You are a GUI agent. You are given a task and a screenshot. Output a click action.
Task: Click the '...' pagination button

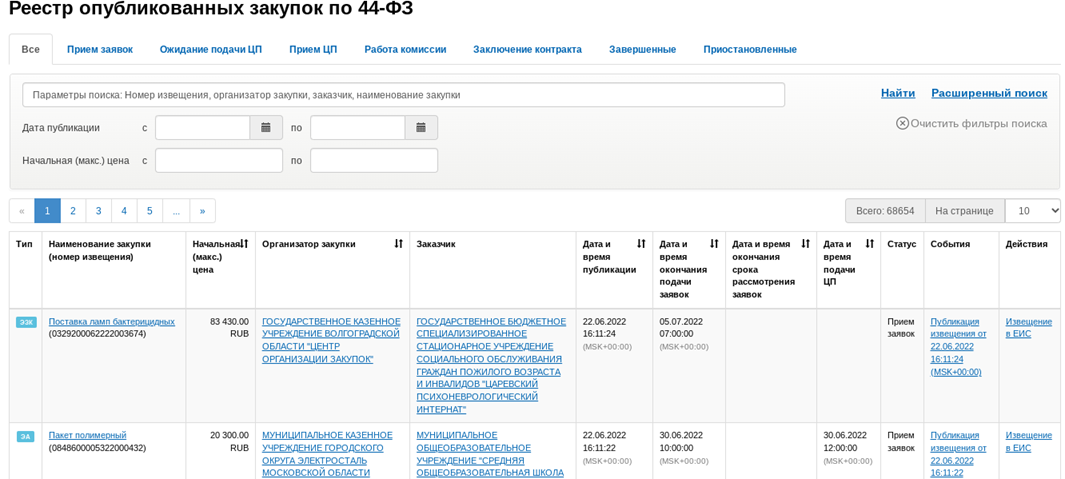click(177, 211)
